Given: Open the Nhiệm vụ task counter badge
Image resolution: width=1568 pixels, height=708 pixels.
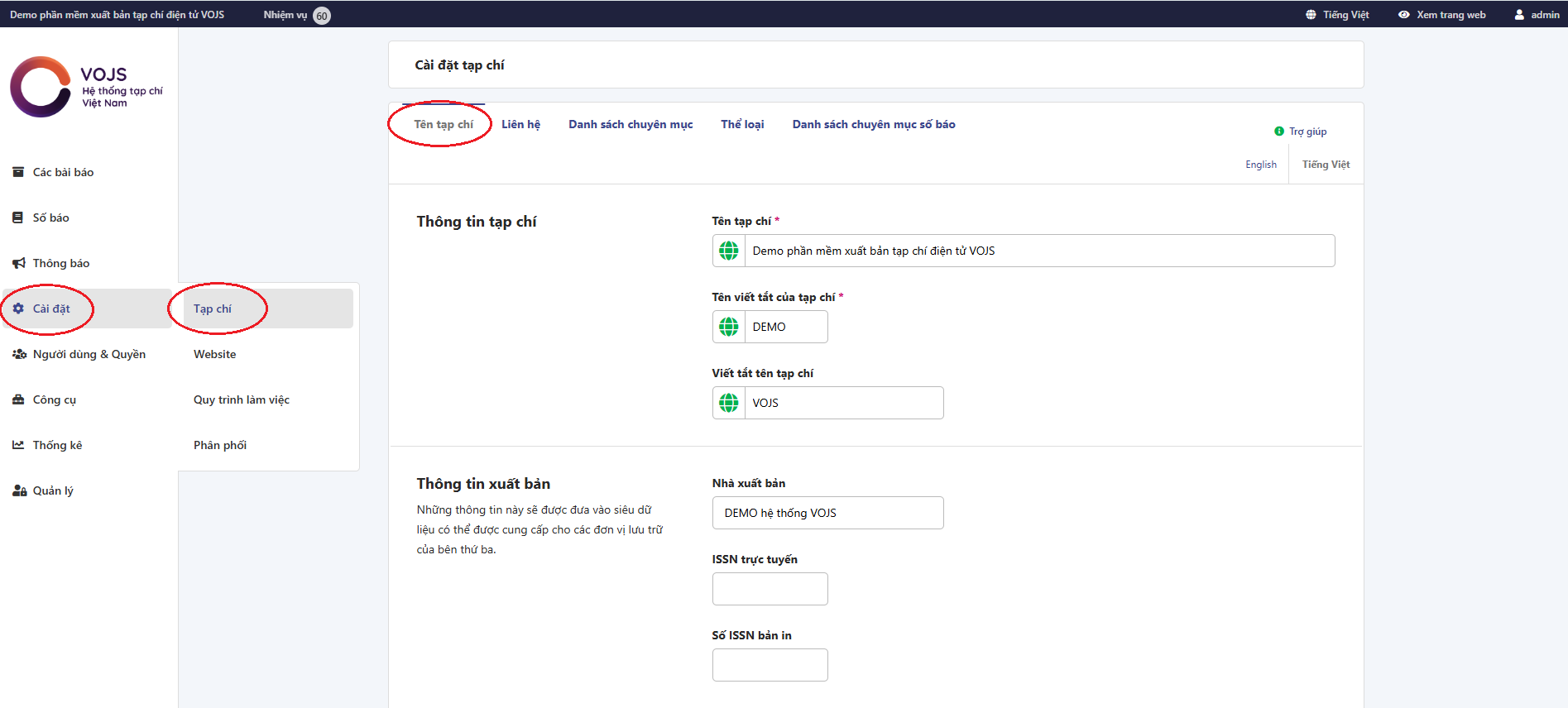Looking at the screenshot, I should point(322,16).
